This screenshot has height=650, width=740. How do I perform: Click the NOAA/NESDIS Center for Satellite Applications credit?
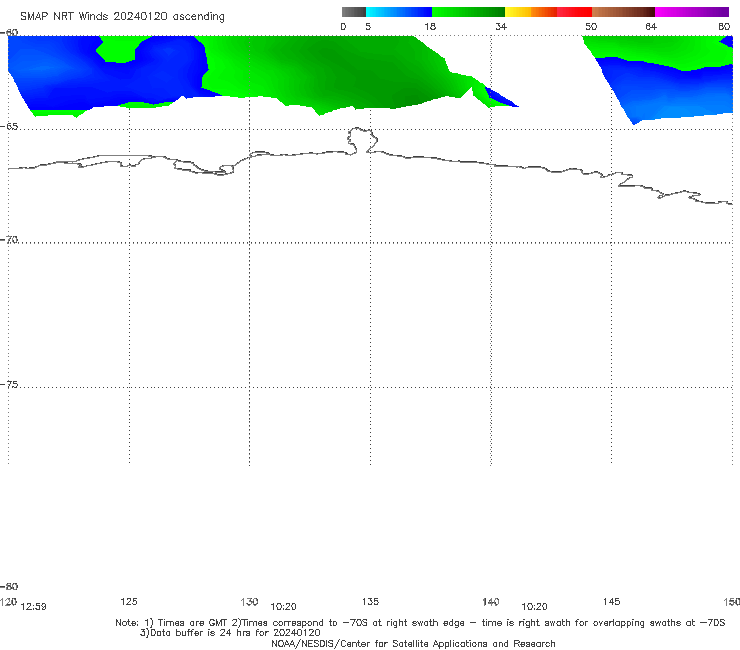coord(413,644)
